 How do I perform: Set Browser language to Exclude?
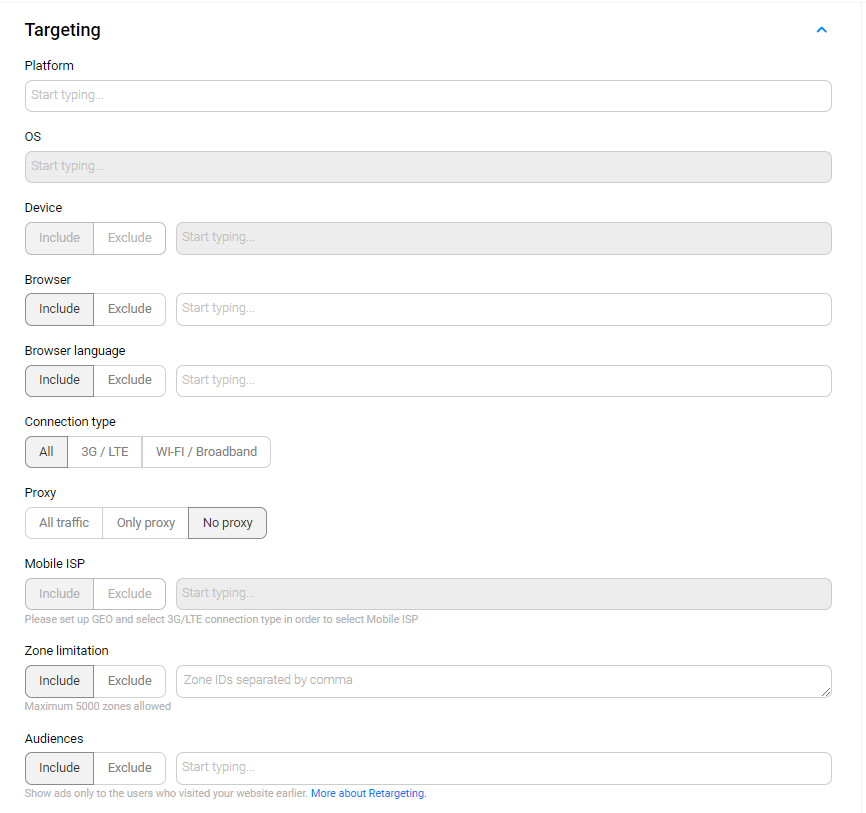(x=130, y=380)
